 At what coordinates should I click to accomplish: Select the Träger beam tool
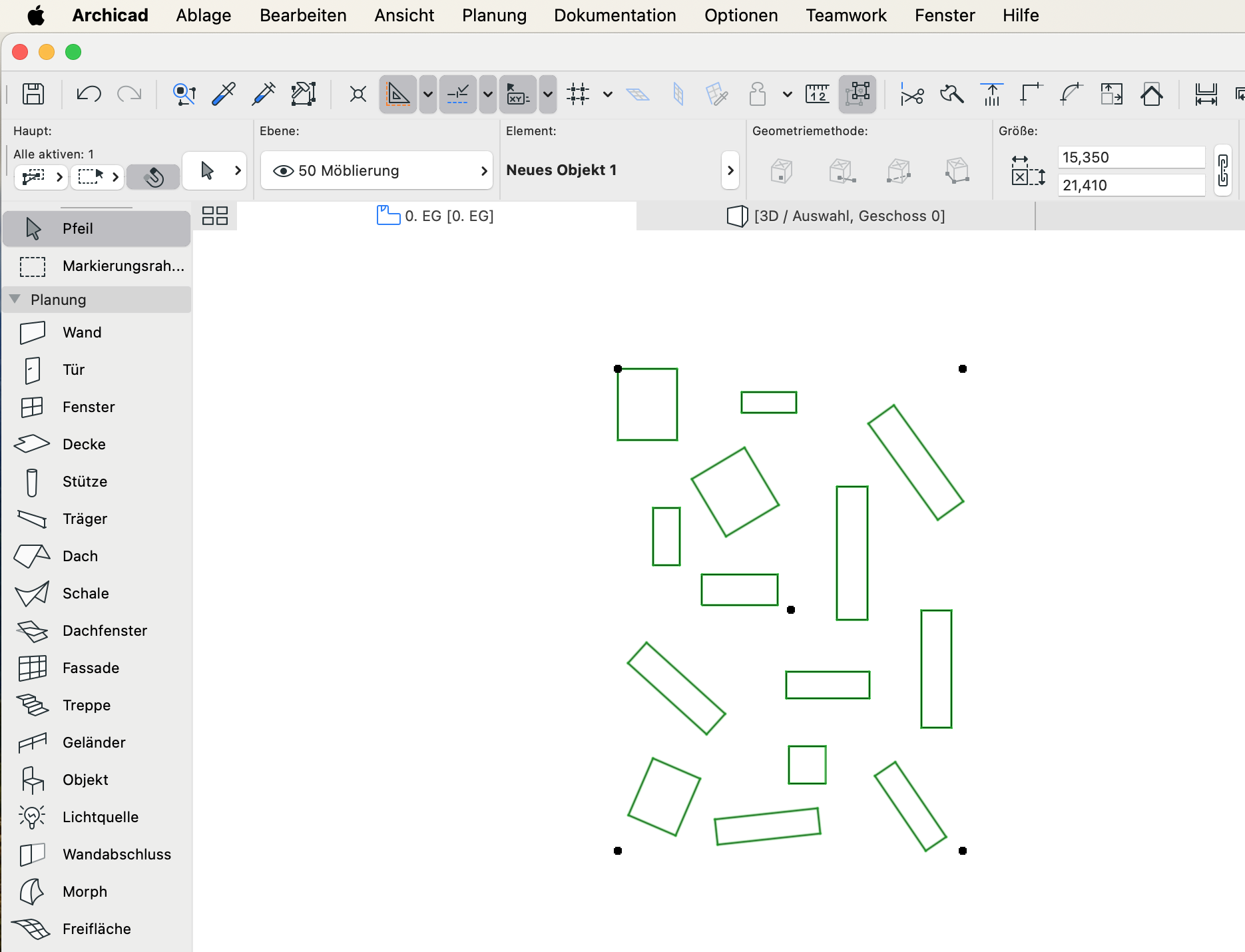[97, 519]
